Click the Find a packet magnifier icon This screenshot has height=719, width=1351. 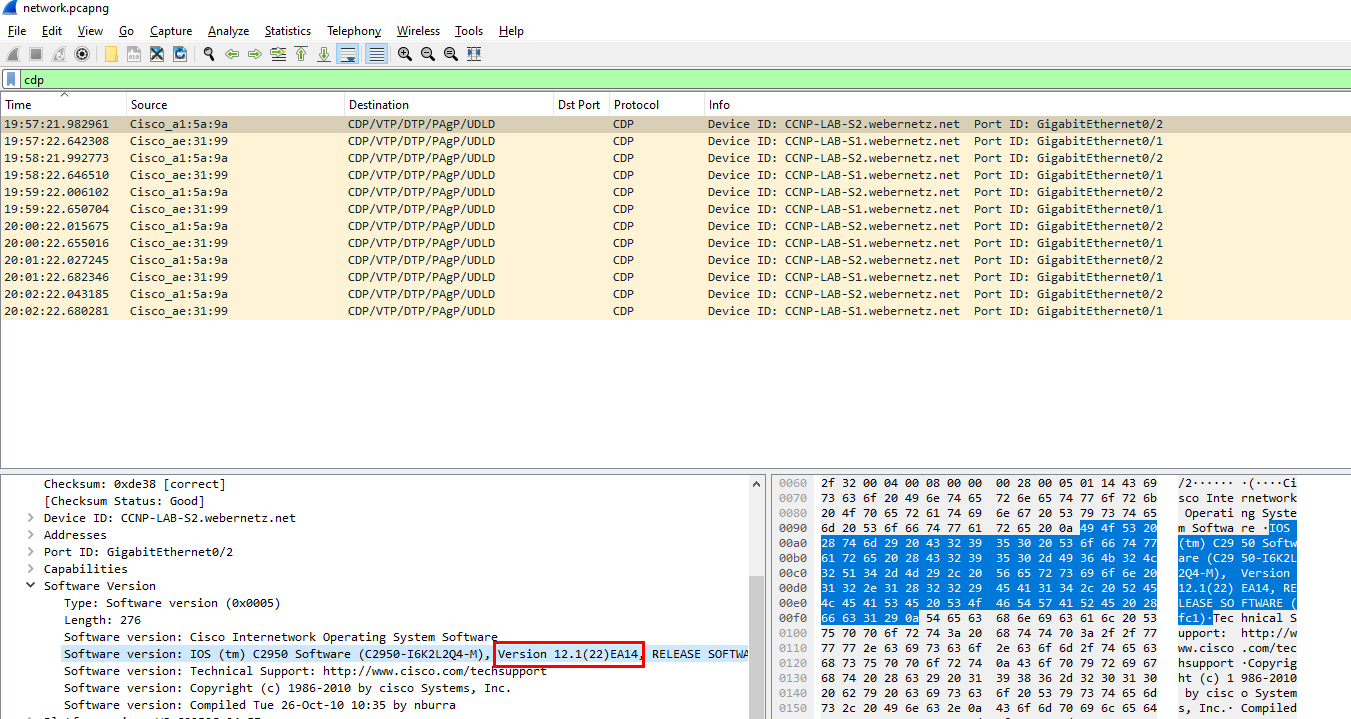pyautogui.click(x=209, y=54)
